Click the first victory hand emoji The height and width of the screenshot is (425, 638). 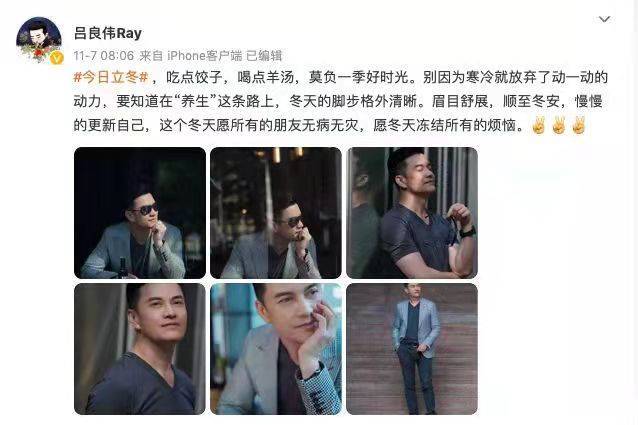[x=539, y=125]
